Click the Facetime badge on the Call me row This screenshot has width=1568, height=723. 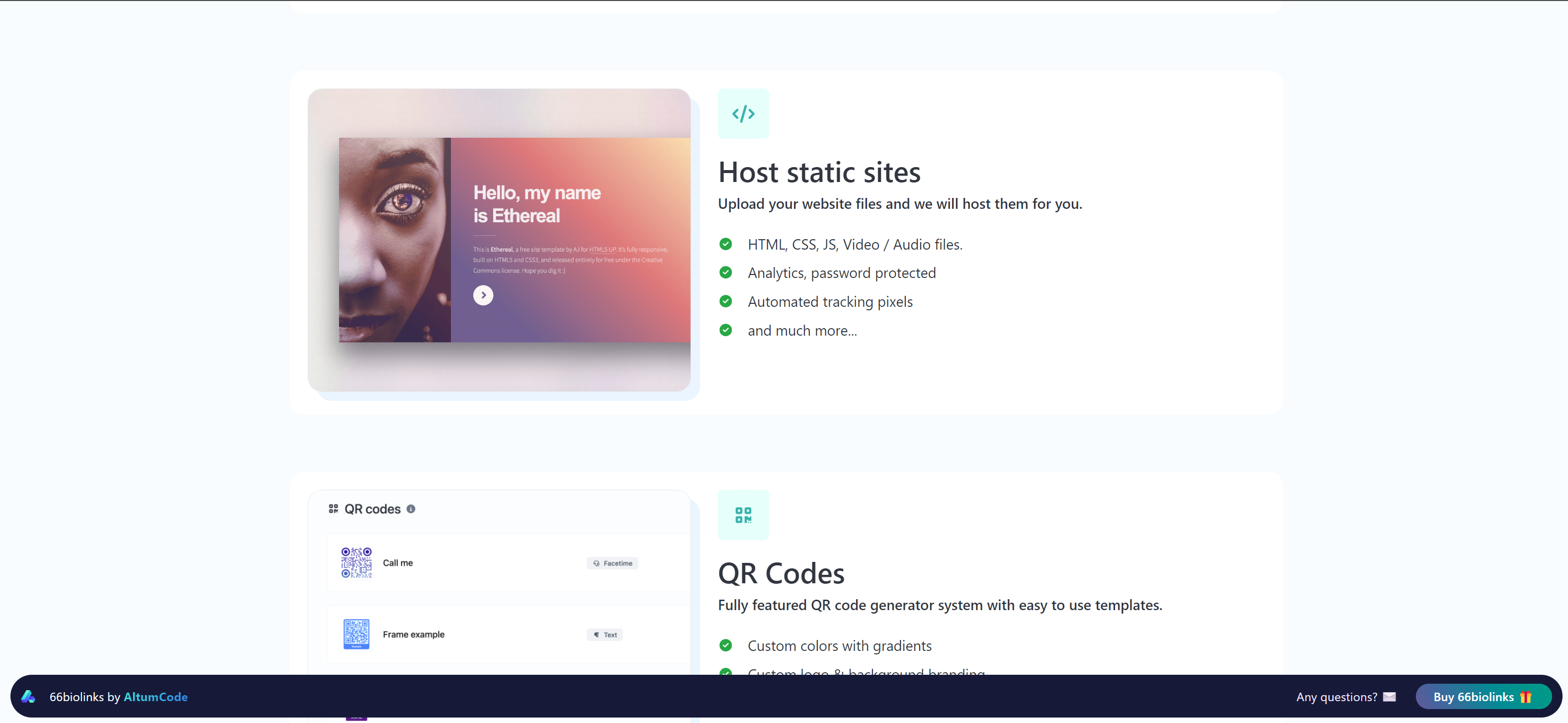click(x=612, y=563)
